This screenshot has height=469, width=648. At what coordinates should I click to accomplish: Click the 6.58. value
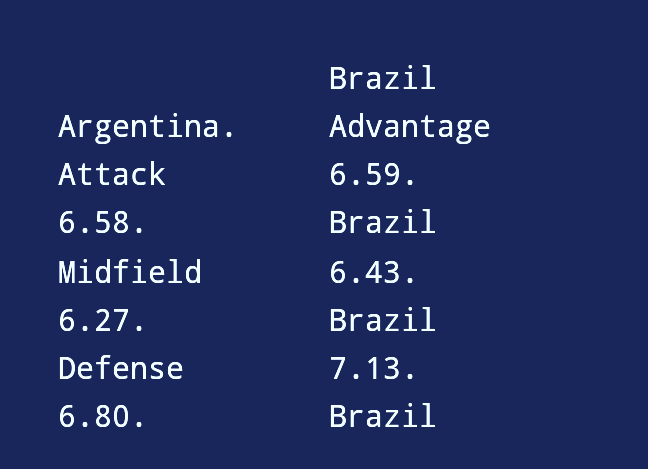pos(102,223)
